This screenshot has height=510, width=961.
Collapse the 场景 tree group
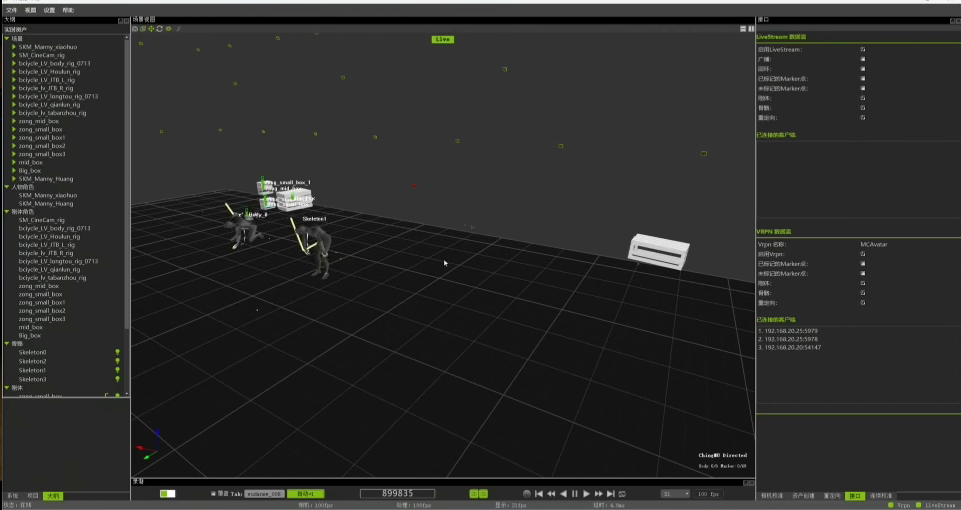click(7, 38)
